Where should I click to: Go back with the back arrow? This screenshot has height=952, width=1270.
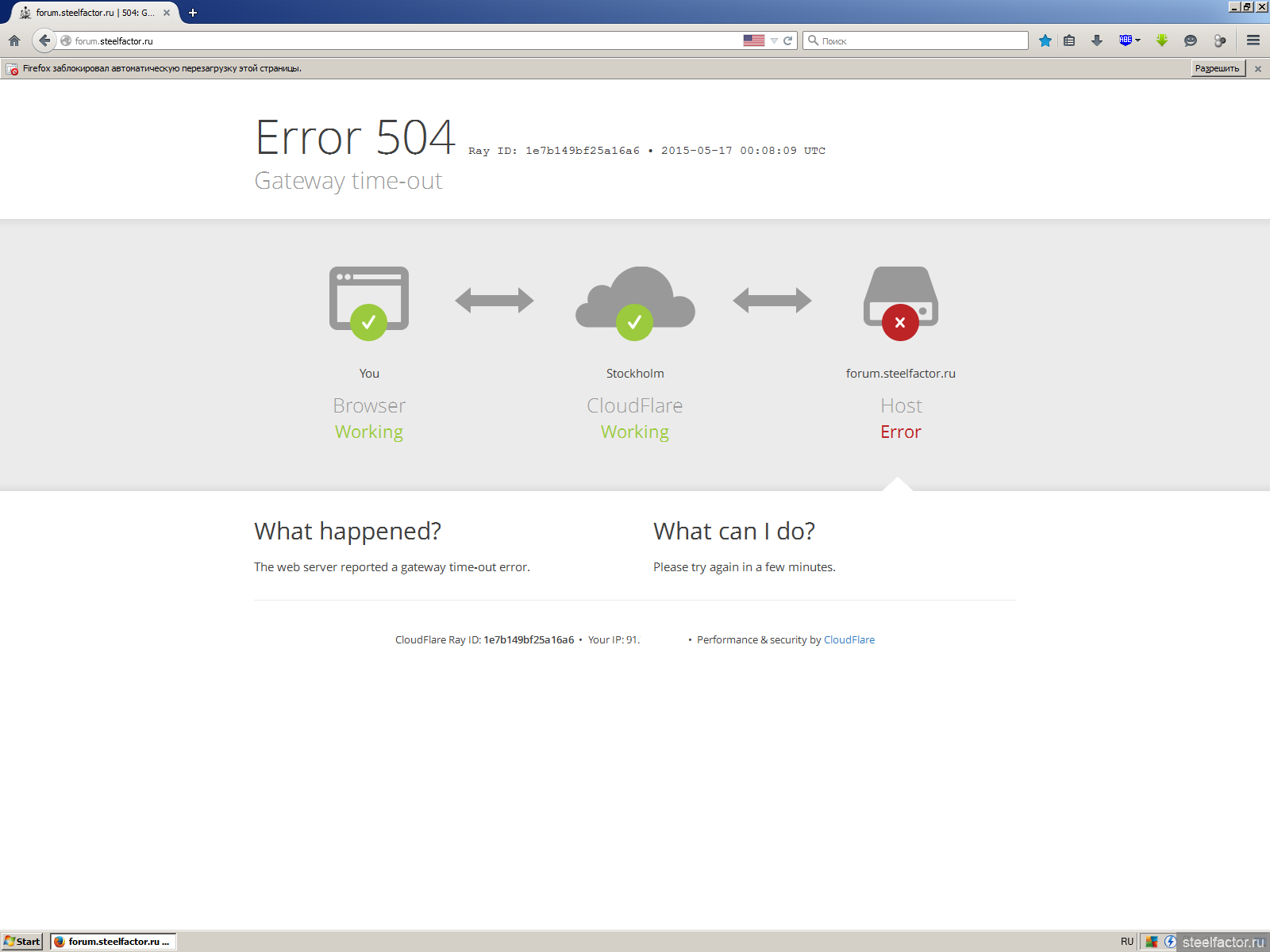pyautogui.click(x=44, y=40)
